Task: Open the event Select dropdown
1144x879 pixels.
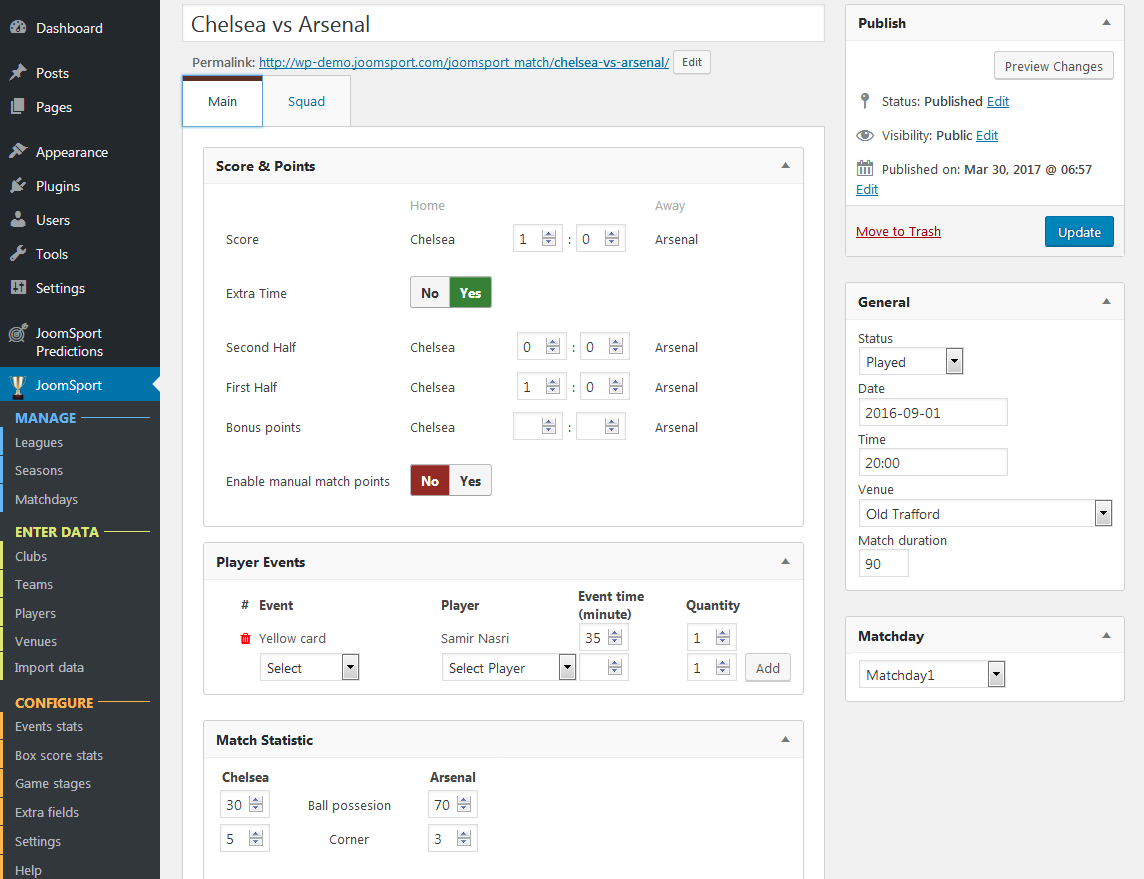Action: tap(309, 667)
